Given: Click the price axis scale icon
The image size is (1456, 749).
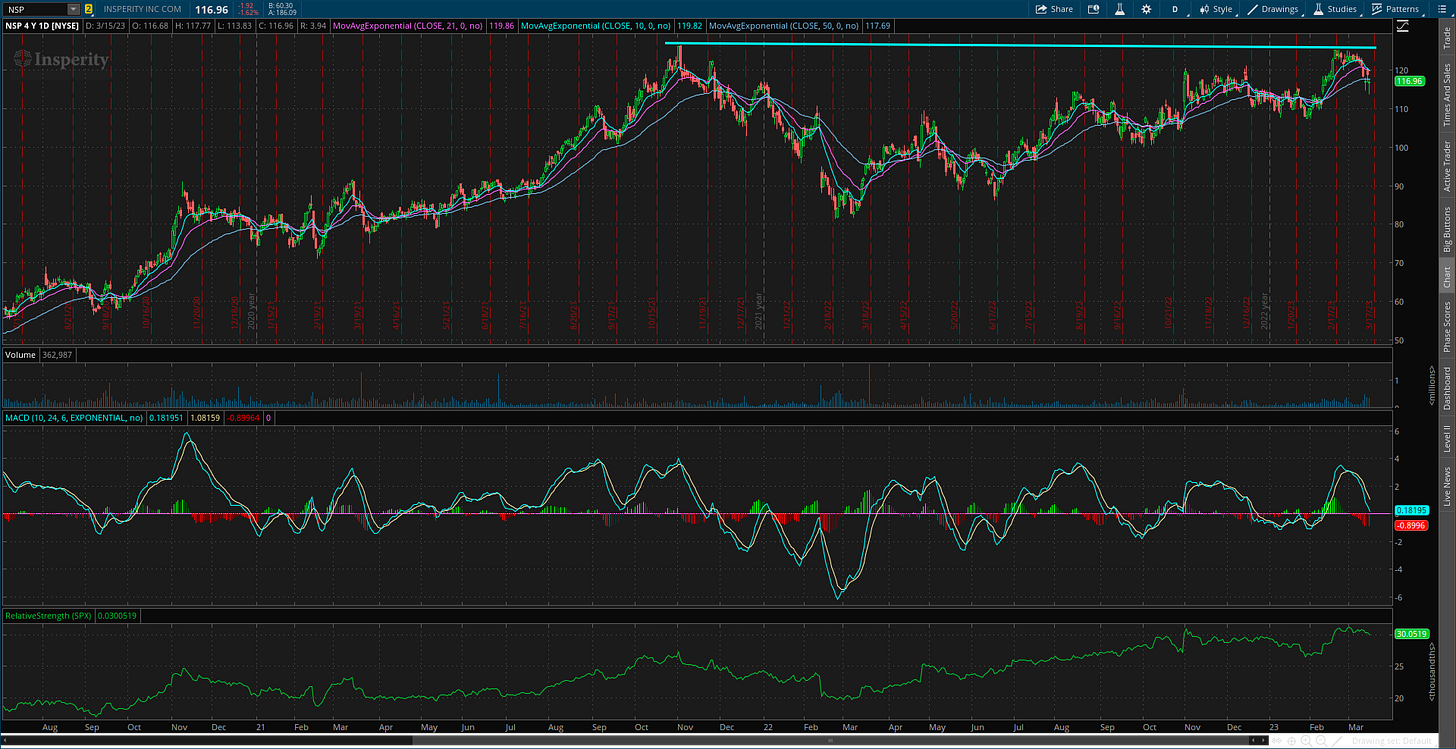Looking at the screenshot, I should click(1403, 24).
